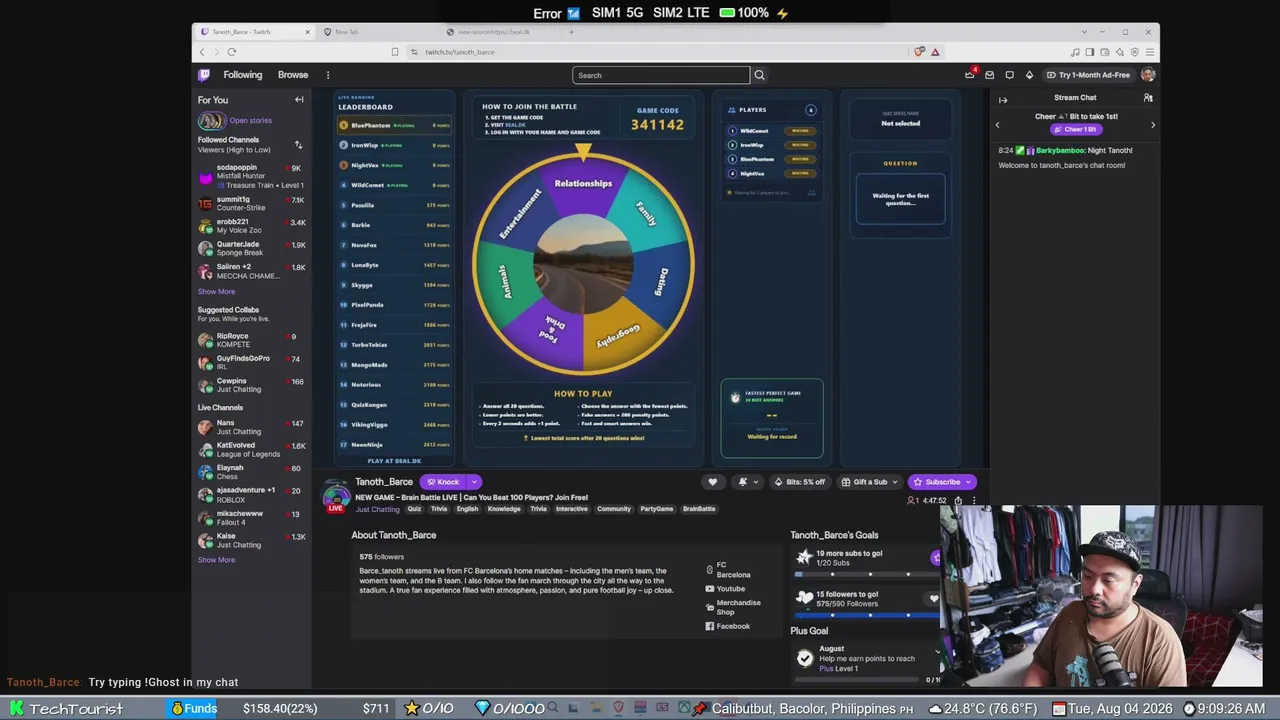
Task: Click the Cheer 1 Bit button
Action: coord(1076,130)
